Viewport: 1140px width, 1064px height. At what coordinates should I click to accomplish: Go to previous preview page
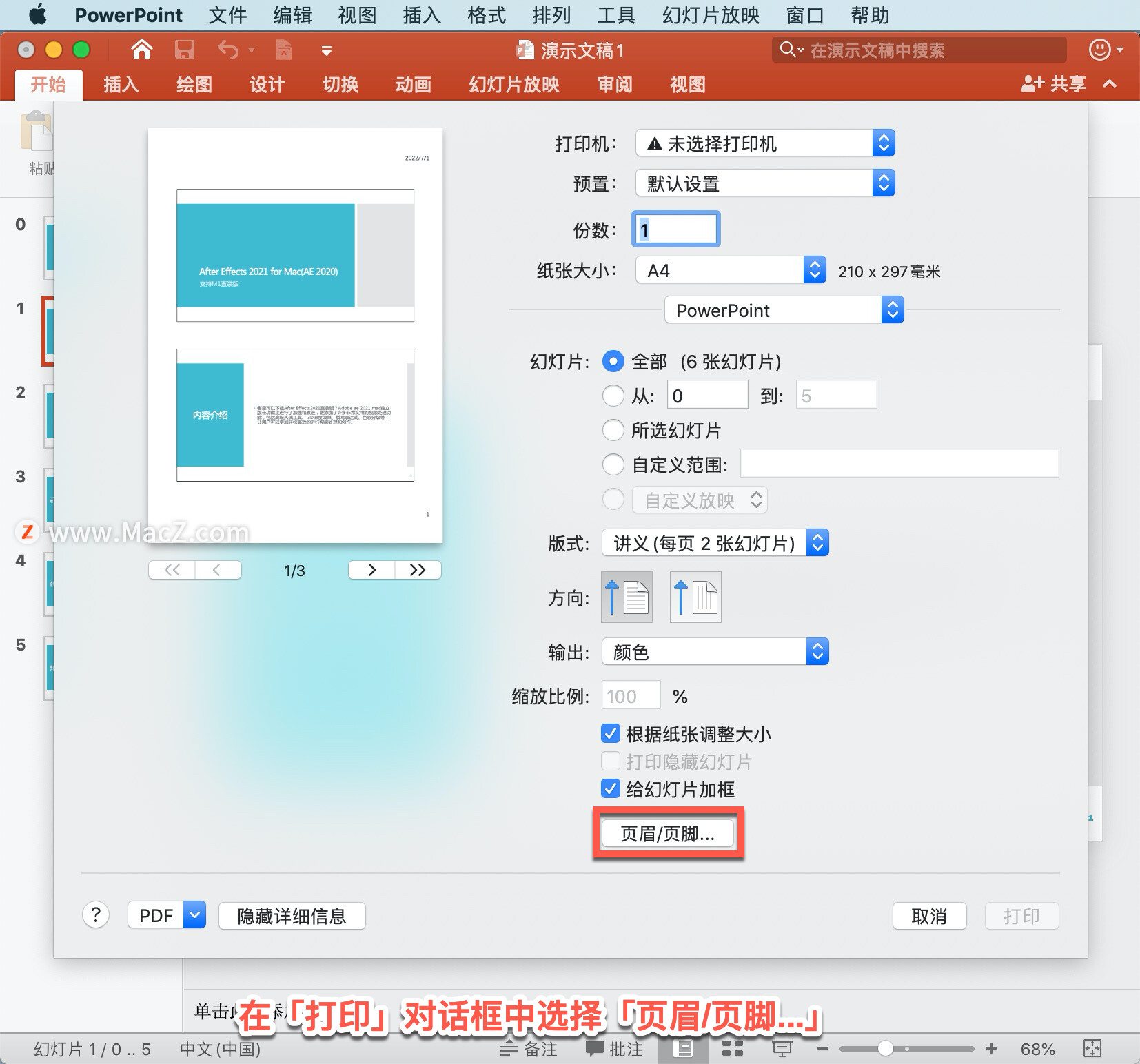pos(218,570)
